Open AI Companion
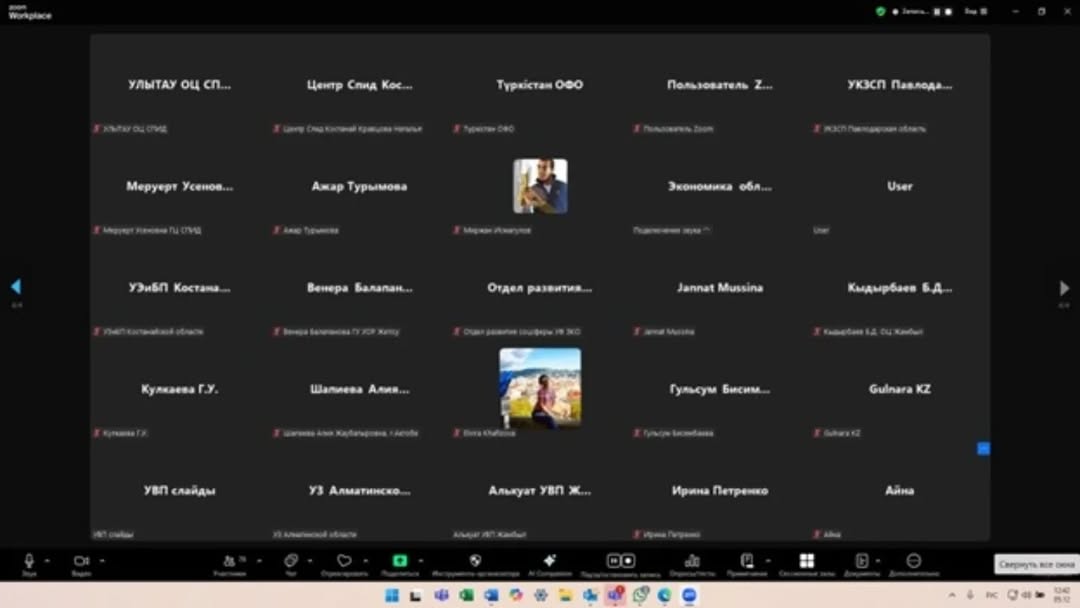This screenshot has height=608, width=1080. [549, 561]
